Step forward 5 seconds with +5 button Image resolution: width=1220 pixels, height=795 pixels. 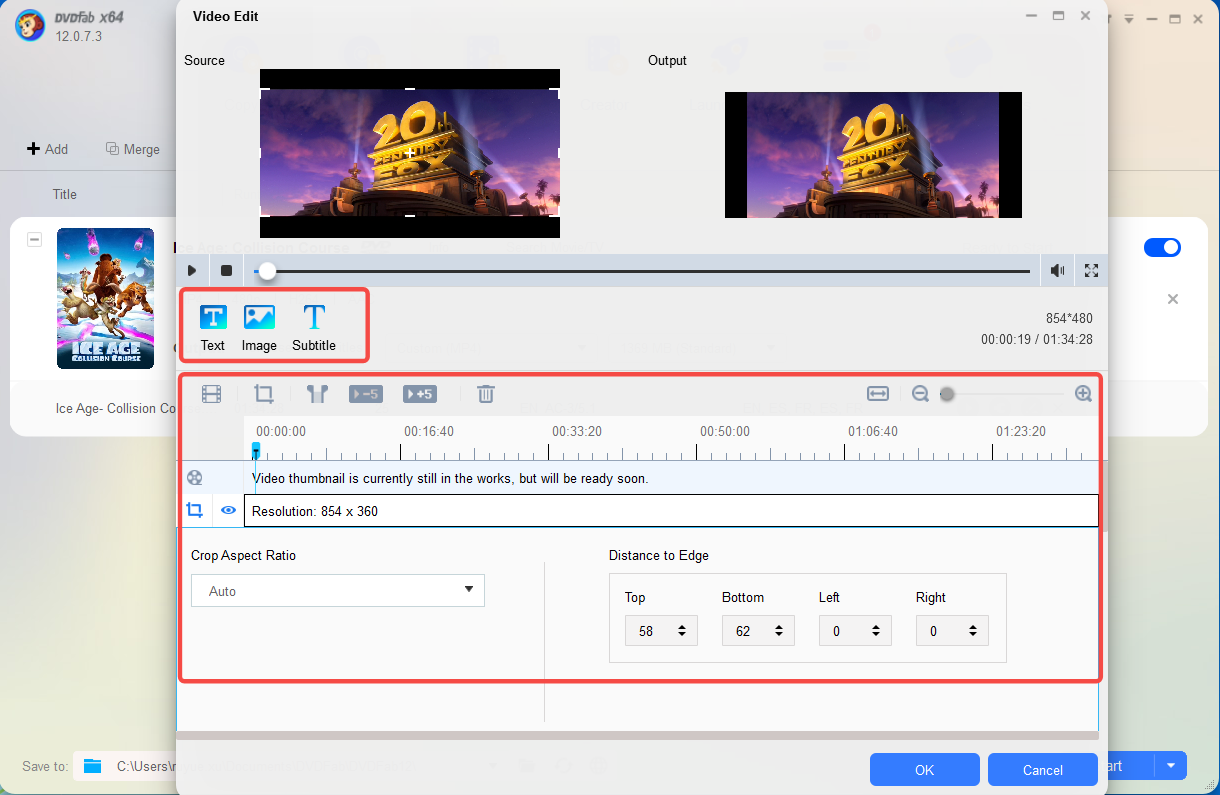click(420, 394)
